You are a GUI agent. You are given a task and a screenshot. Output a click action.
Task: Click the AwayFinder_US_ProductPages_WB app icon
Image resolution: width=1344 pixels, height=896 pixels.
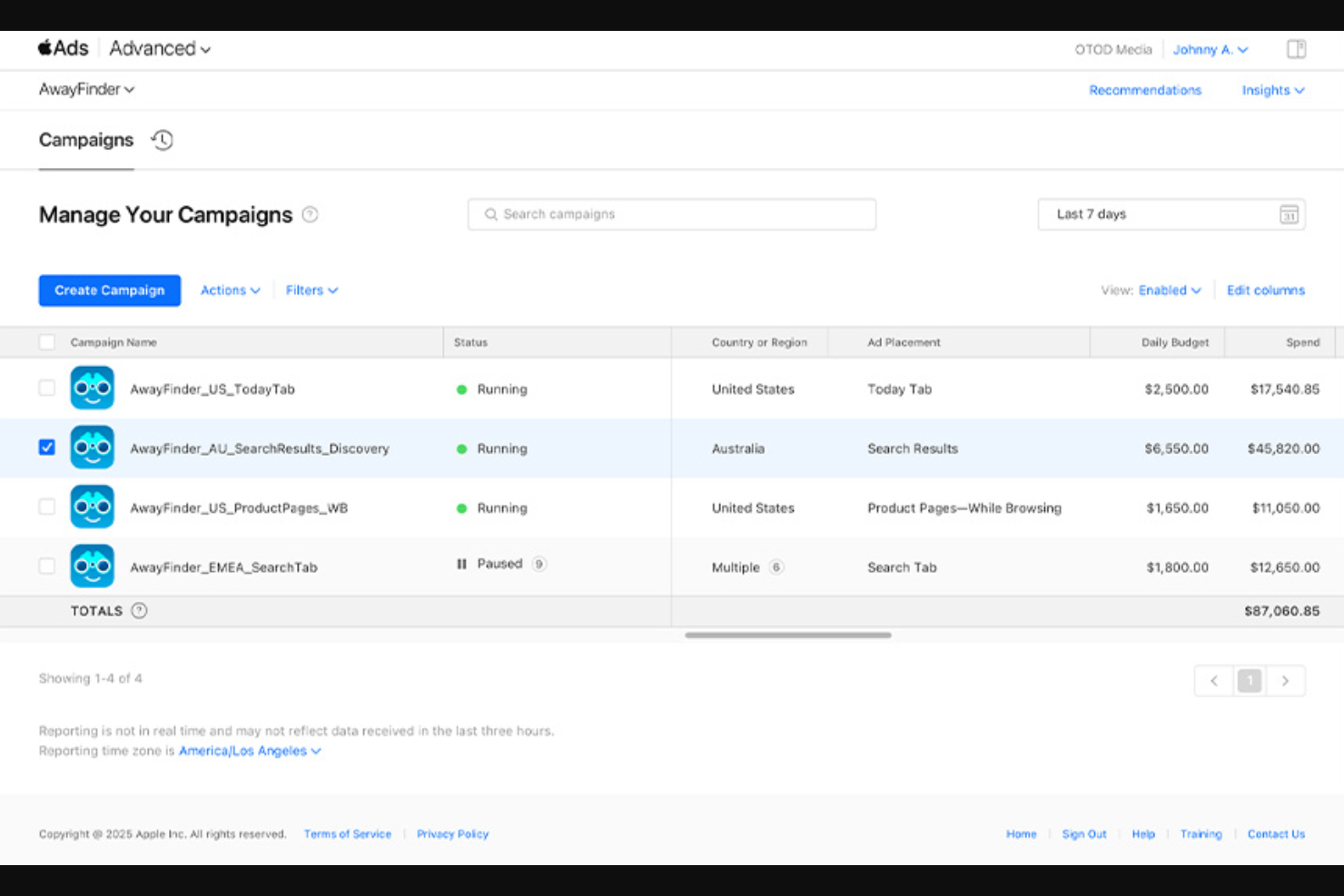click(93, 507)
